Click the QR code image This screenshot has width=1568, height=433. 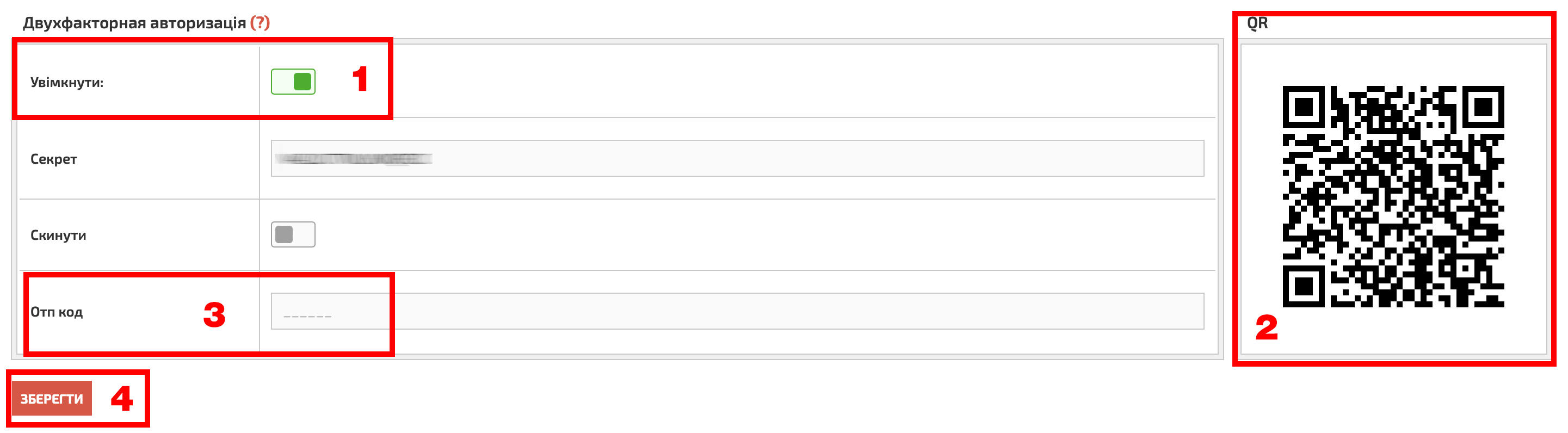(1393, 197)
